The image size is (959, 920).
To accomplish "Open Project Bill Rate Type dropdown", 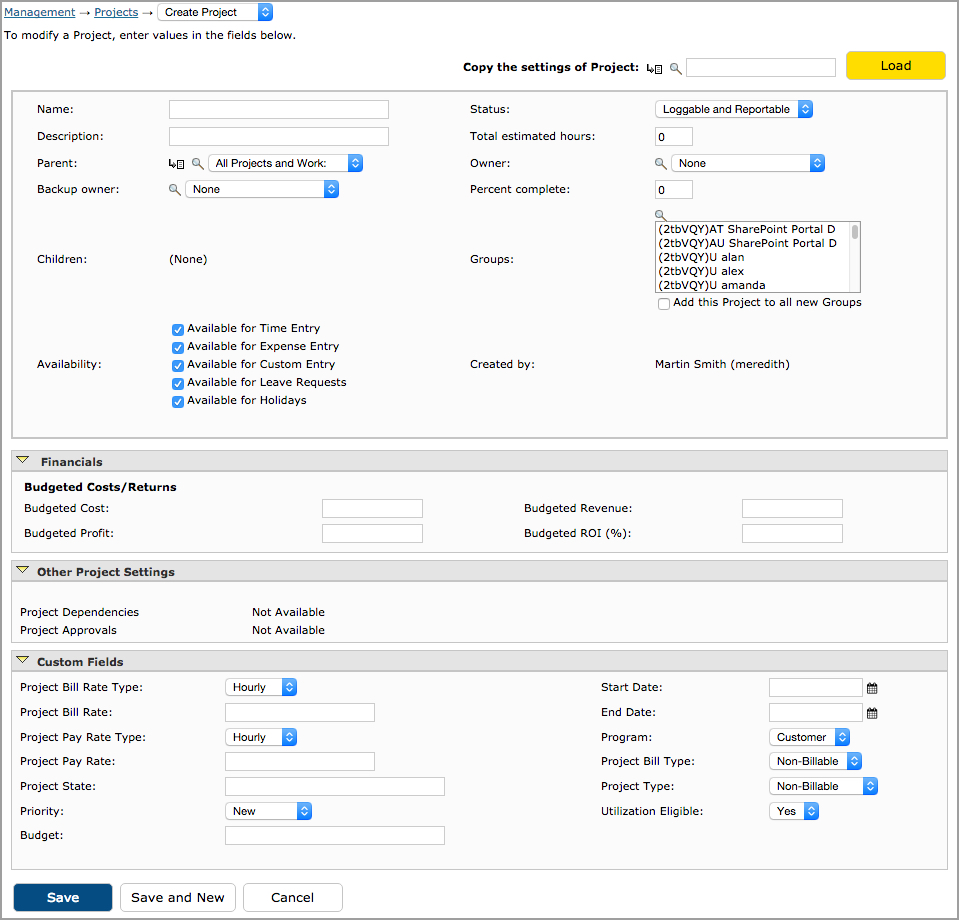I will click(261, 687).
